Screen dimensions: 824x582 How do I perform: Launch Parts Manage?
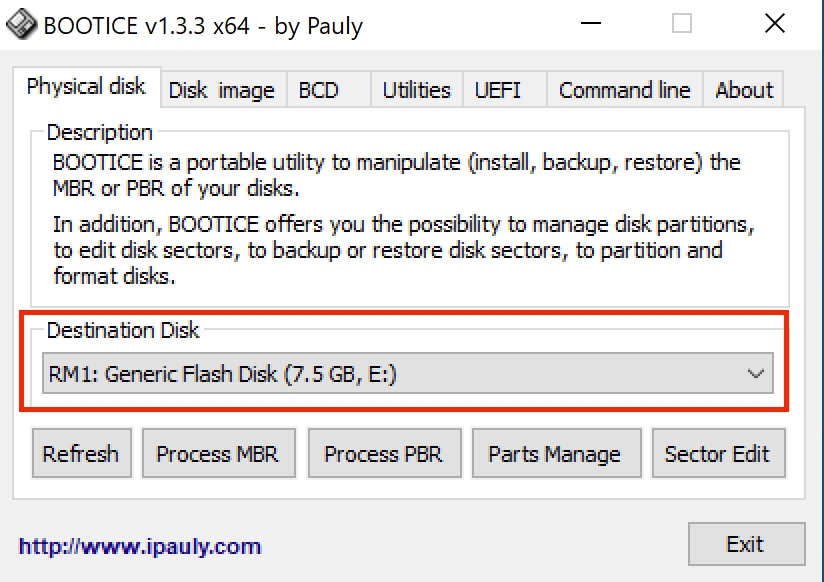coord(554,454)
